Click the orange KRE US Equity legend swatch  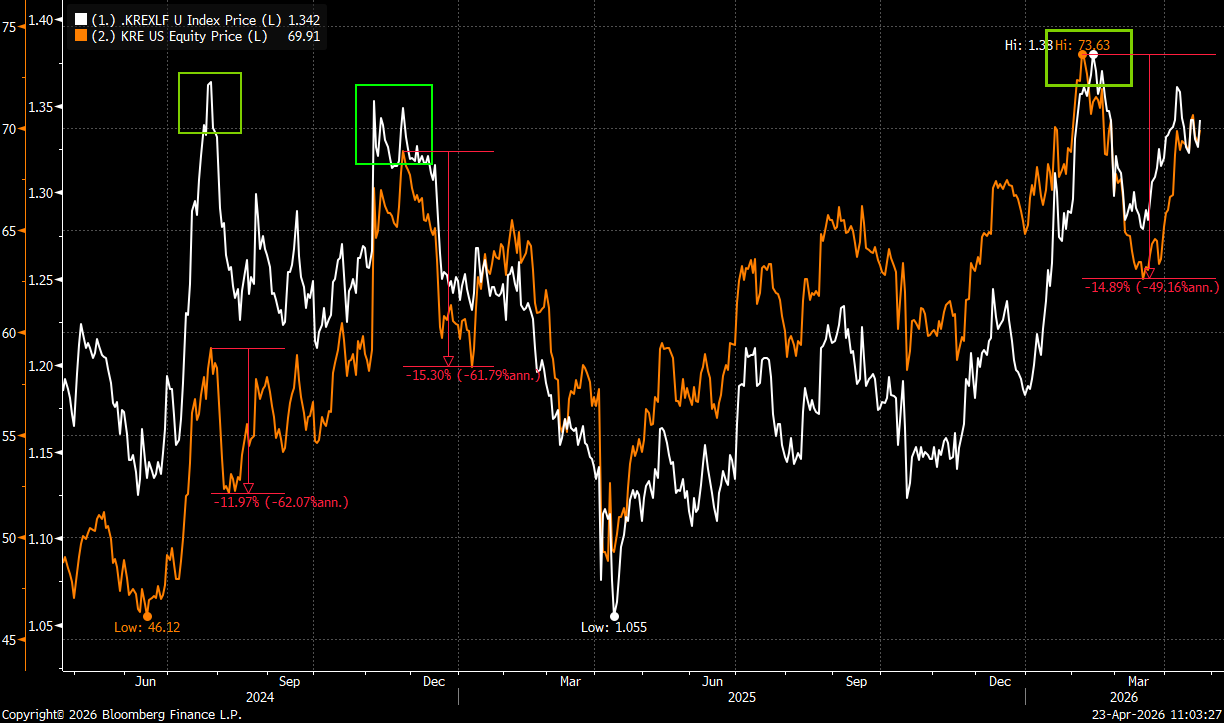(x=81, y=35)
